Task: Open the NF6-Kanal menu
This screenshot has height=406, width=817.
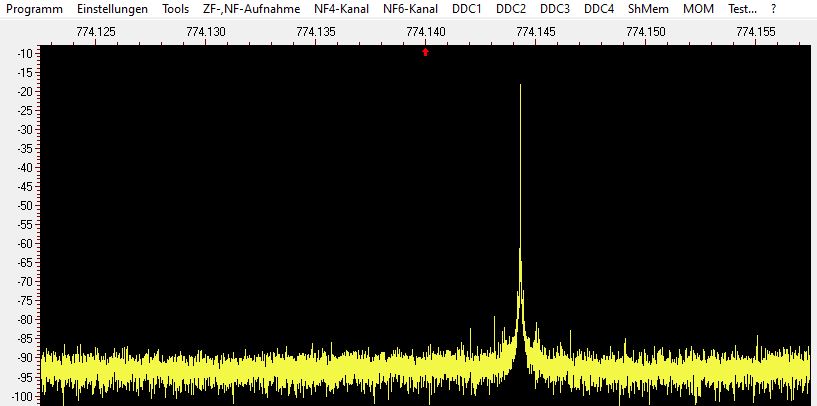Action: click(411, 9)
